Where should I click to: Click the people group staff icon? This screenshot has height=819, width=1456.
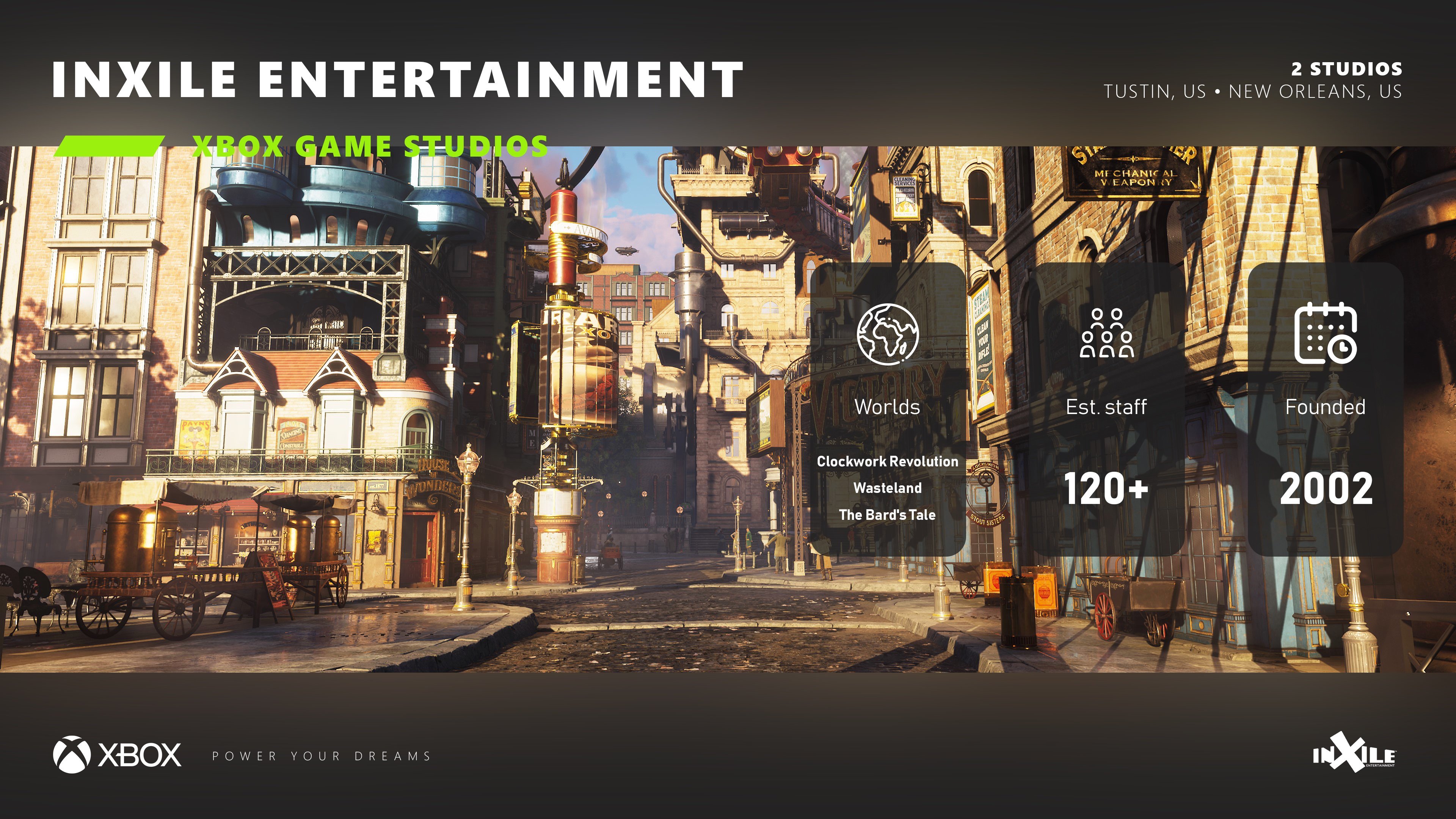1106,333
